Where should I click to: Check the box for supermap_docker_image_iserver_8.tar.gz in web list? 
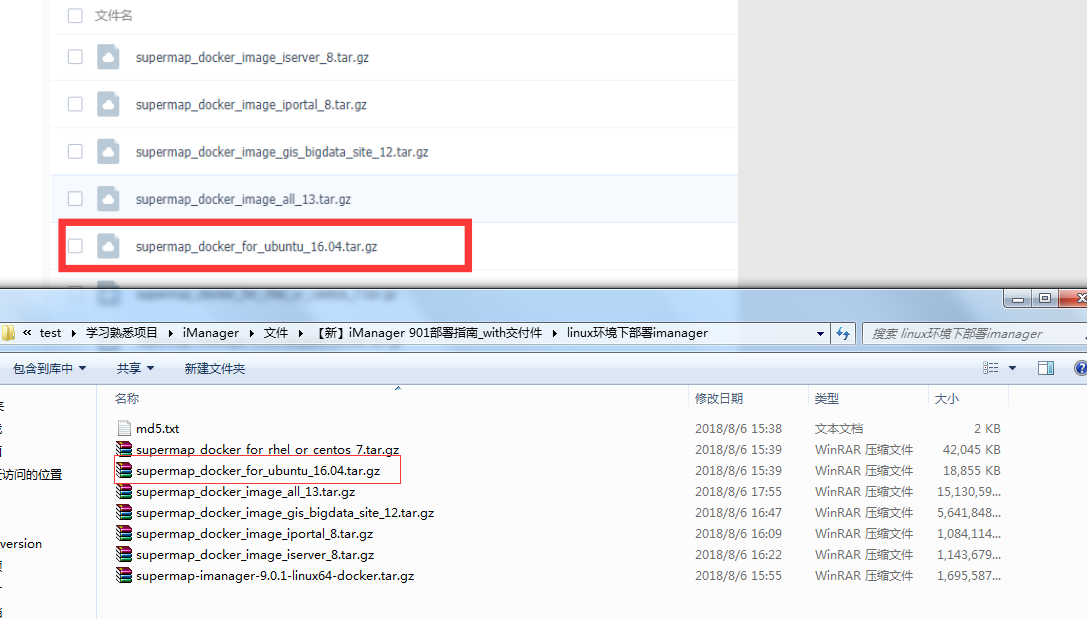[x=75, y=57]
